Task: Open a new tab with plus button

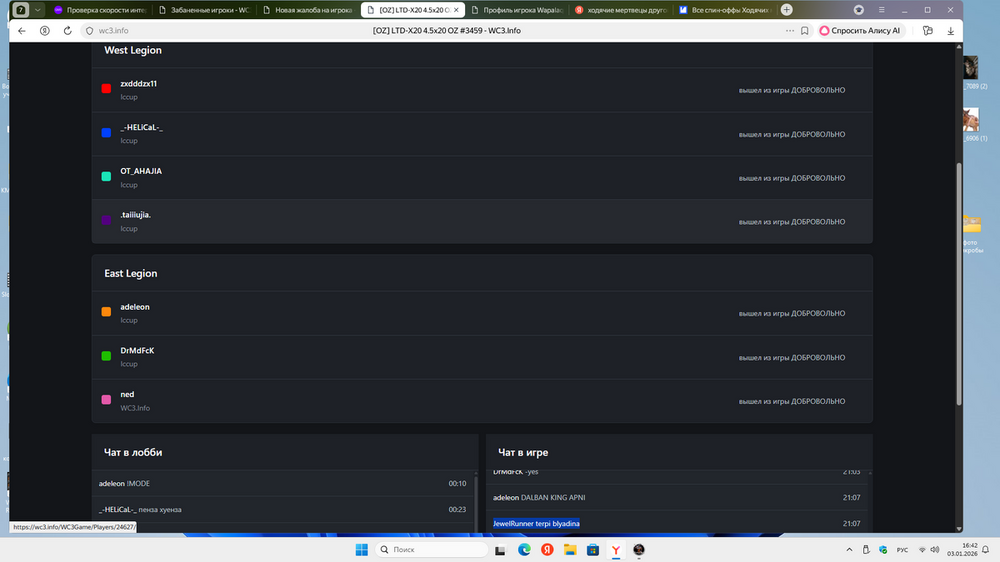Action: 787,10
